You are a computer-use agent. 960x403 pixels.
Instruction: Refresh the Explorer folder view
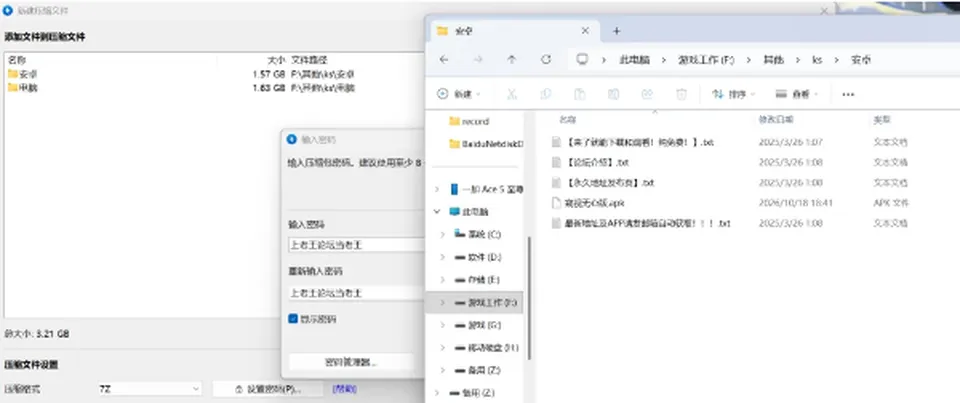[x=546, y=59]
